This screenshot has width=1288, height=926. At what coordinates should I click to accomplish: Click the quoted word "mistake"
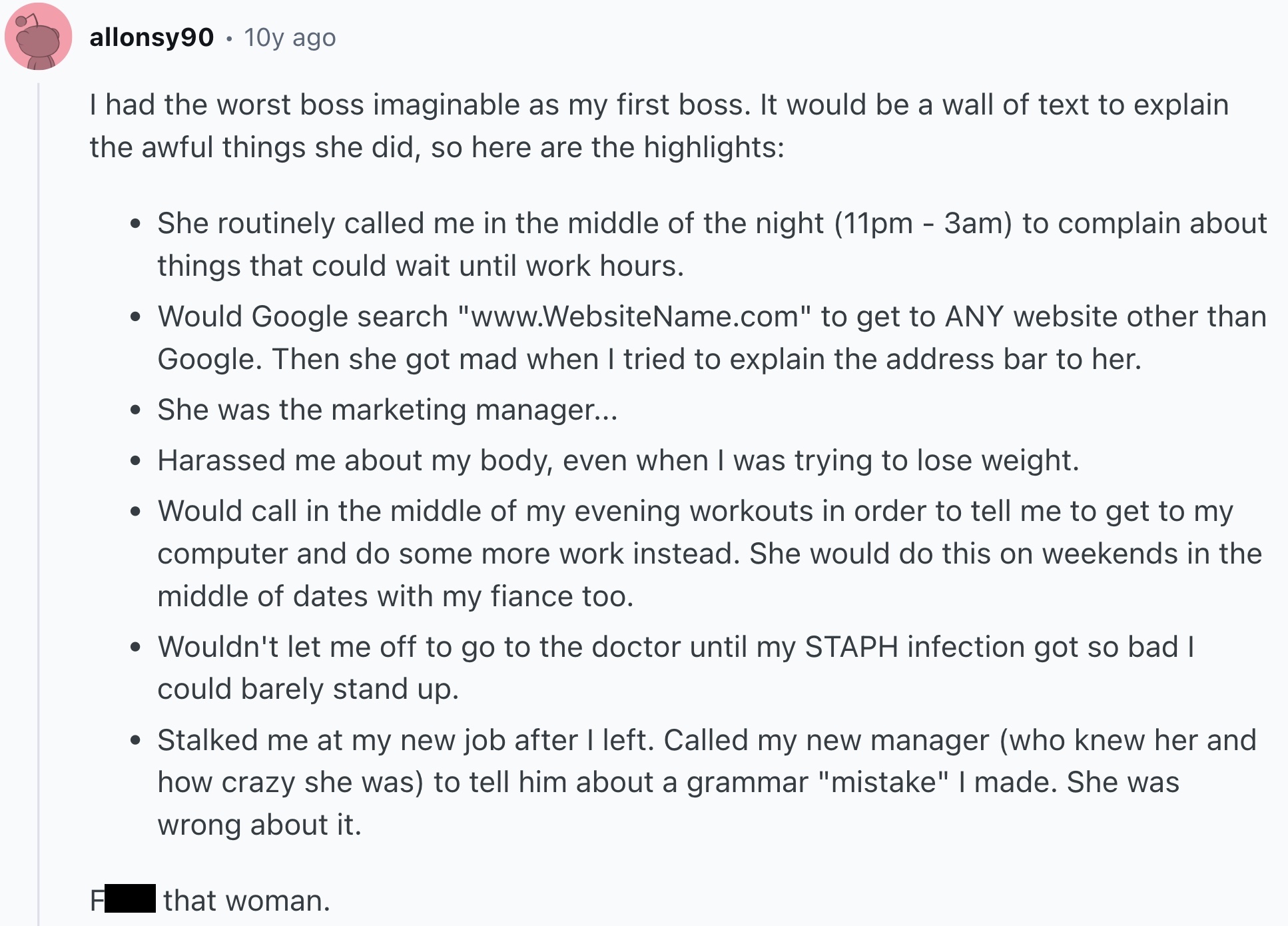point(883,782)
